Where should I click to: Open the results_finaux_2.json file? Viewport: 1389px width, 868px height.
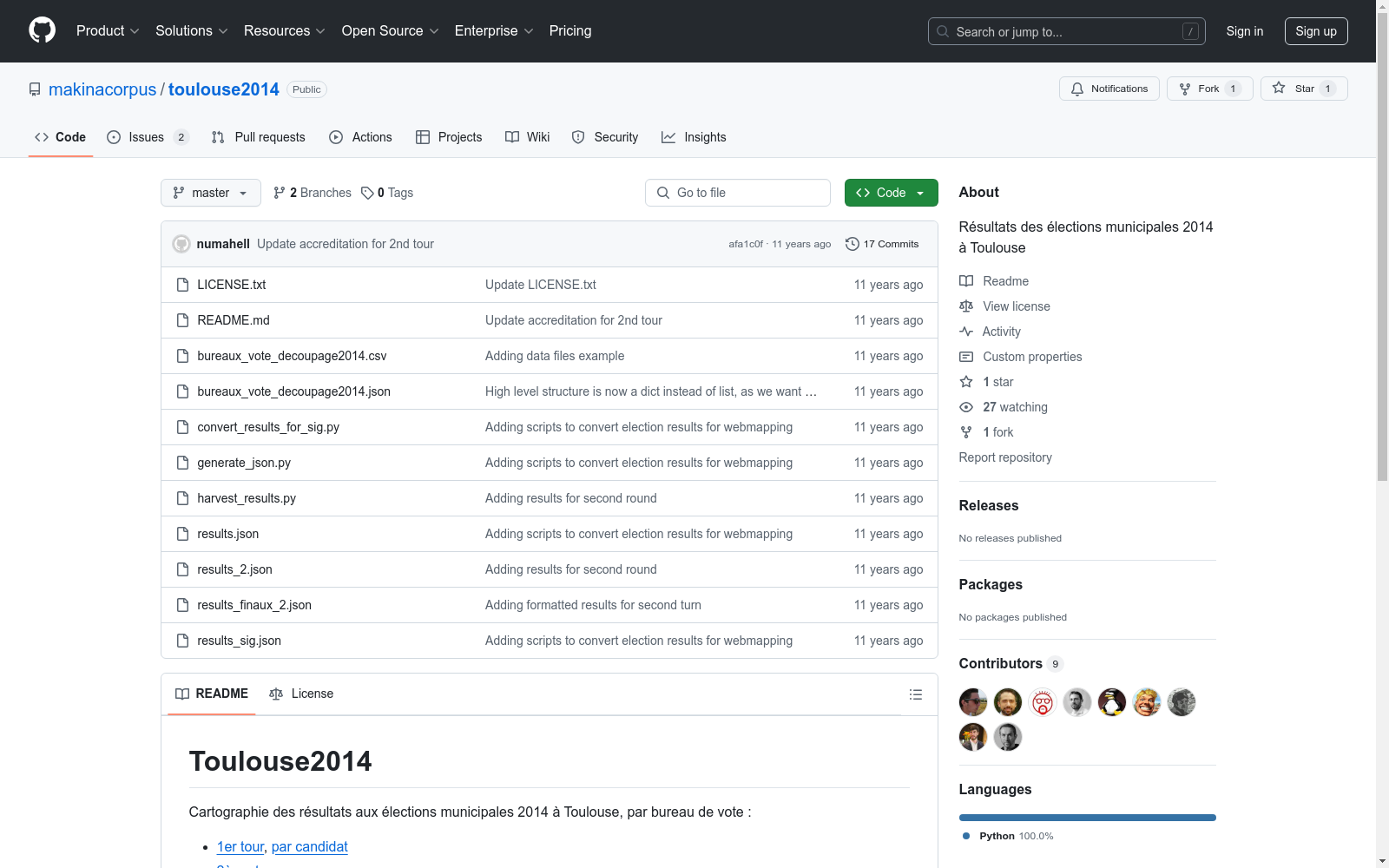254,605
